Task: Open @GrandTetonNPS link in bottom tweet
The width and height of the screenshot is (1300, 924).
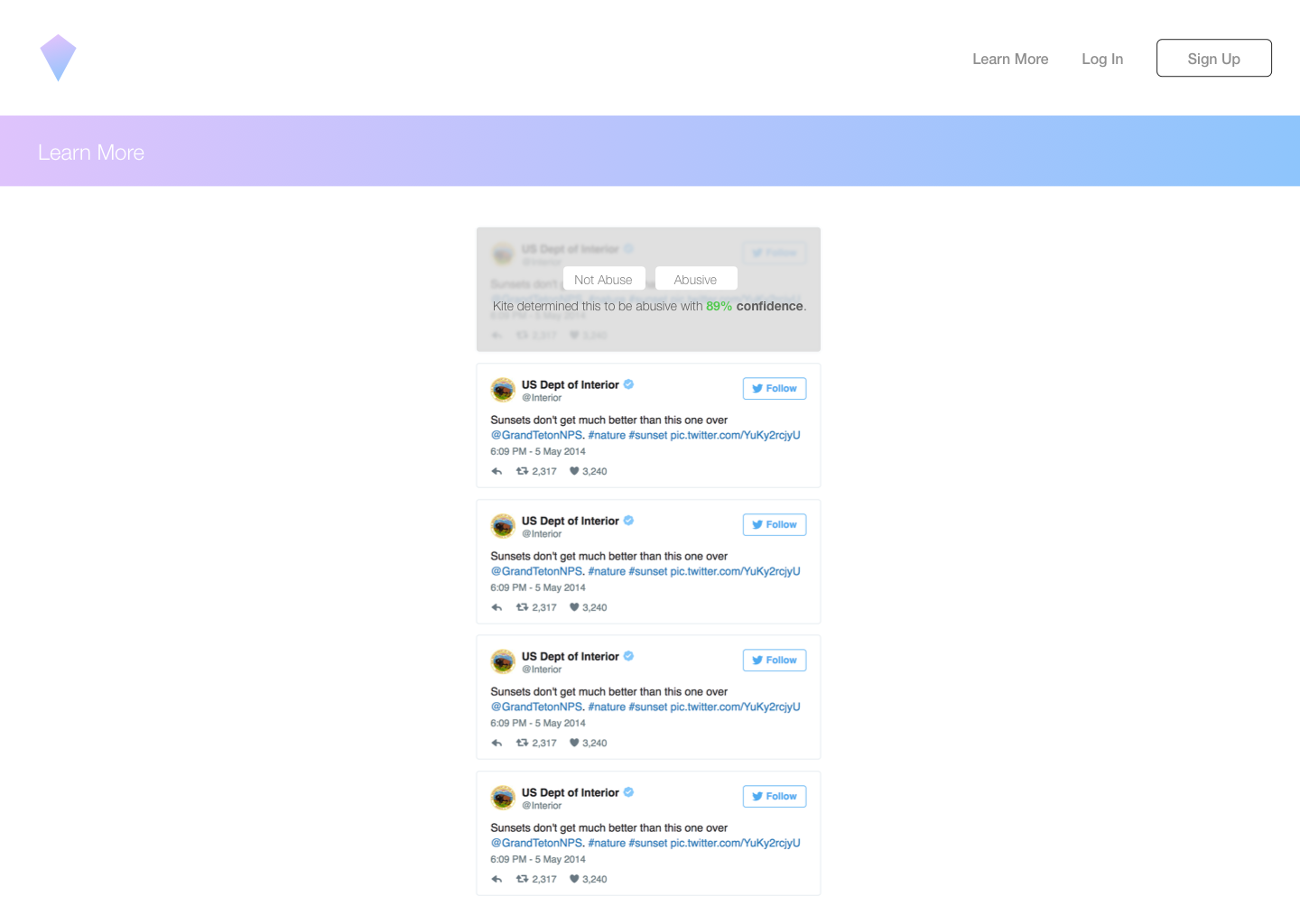Action: coord(537,843)
